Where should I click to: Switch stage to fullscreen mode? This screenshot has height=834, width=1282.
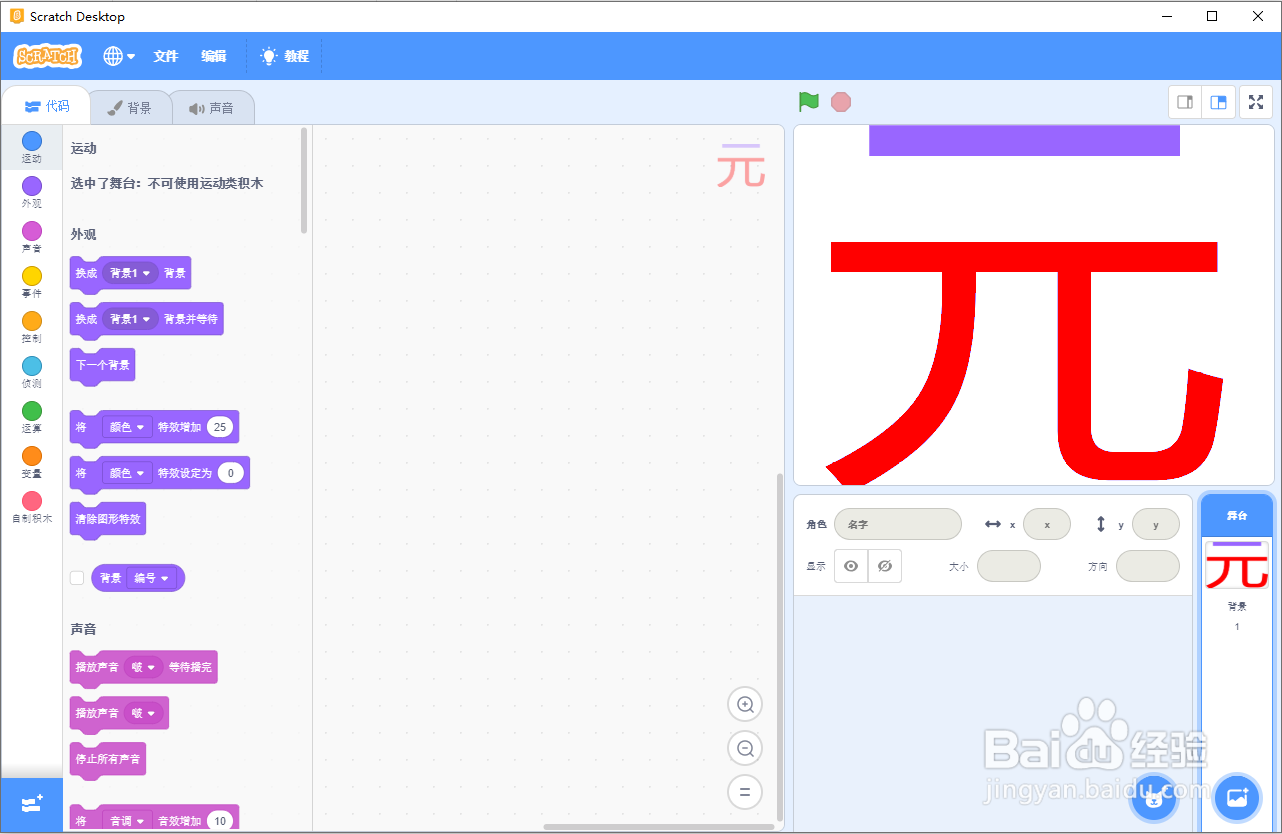point(1256,101)
